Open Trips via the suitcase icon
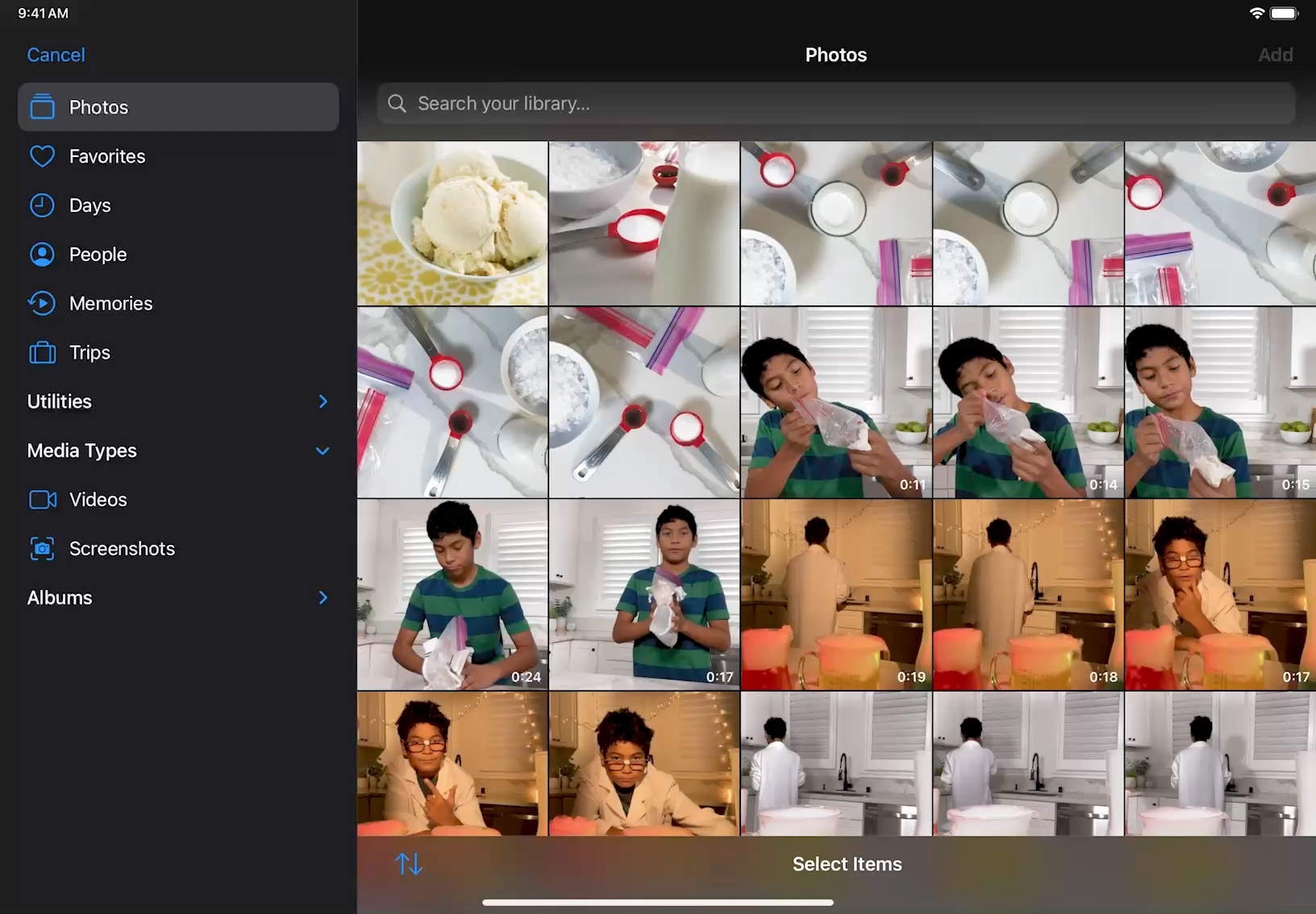1316x914 pixels. [42, 353]
